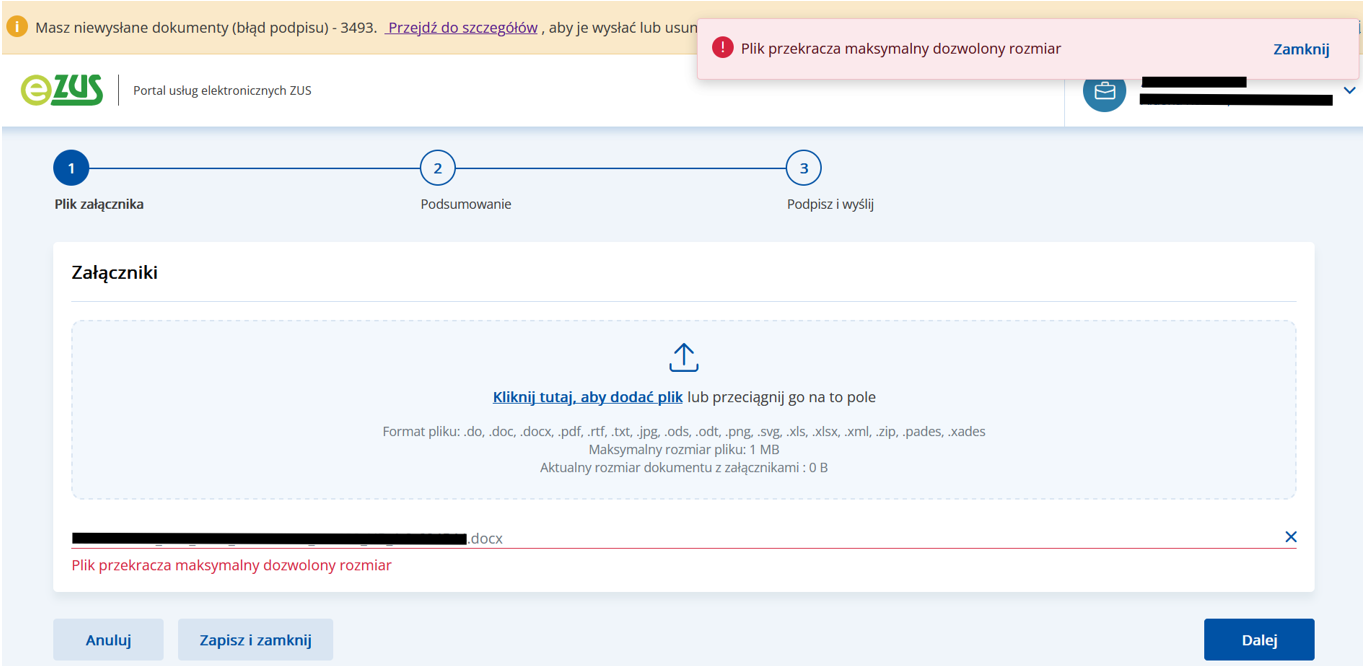Select step 1 circle in progress bar
The width and height of the screenshot is (1365, 667).
point(71,169)
